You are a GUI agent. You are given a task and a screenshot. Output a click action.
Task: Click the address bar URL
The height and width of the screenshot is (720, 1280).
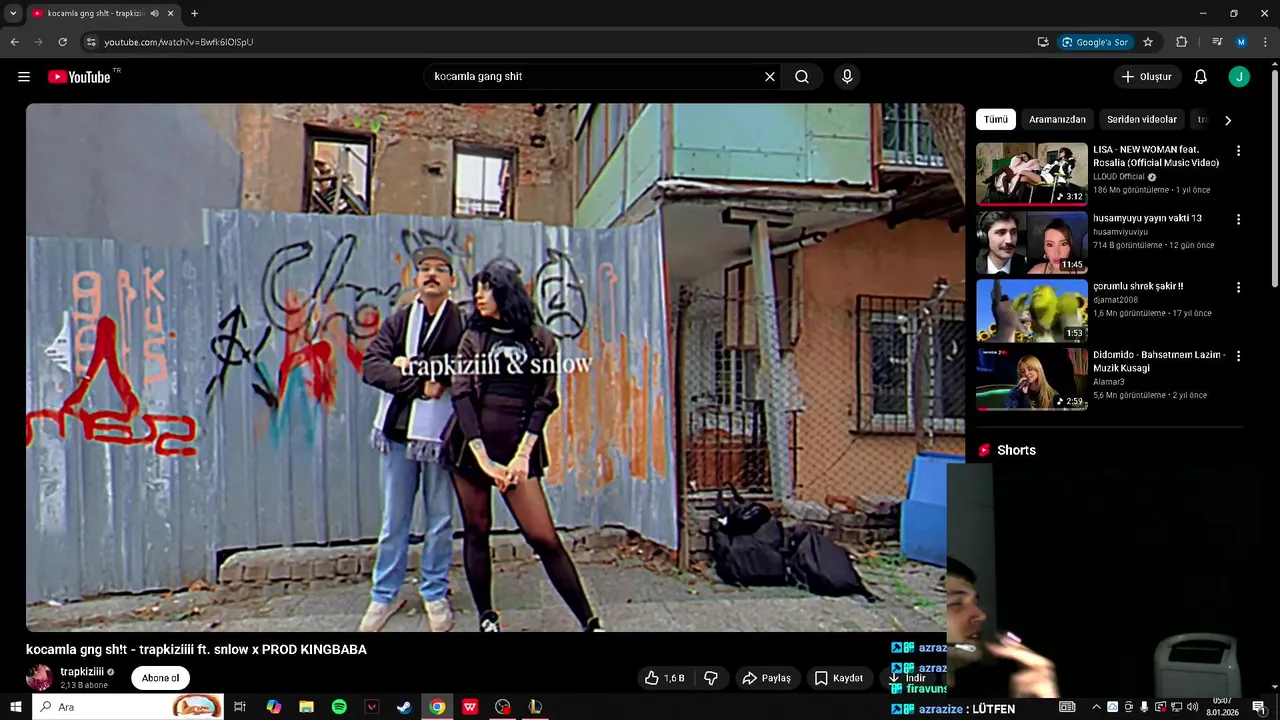click(179, 42)
